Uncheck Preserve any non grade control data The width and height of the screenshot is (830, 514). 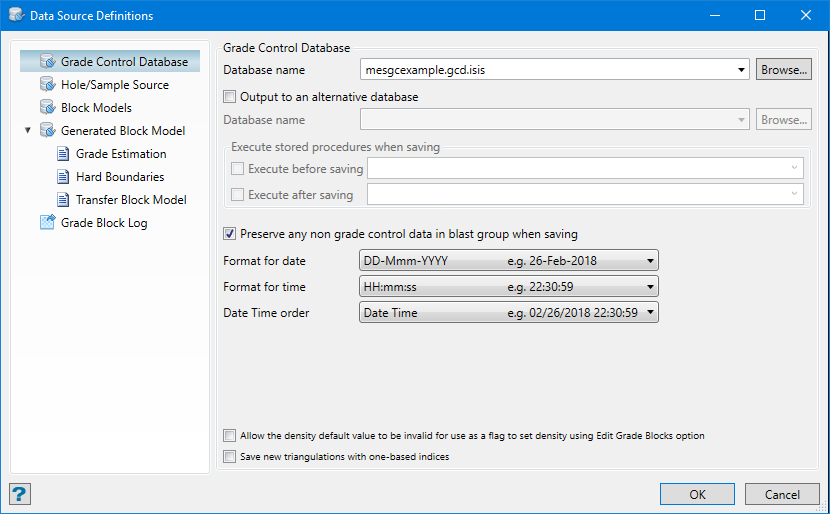point(231,234)
